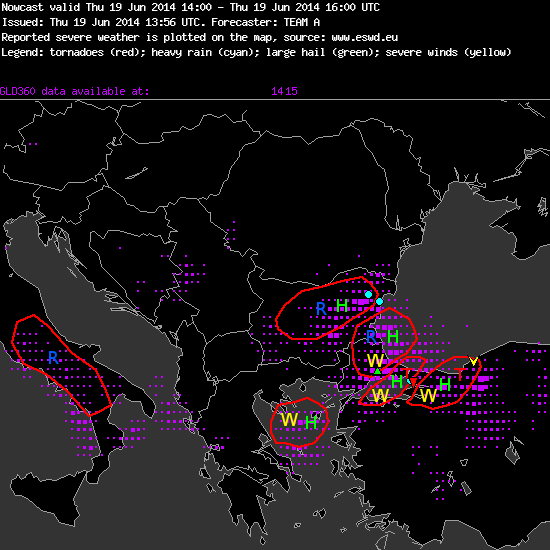This screenshot has width=550, height=550.
Task: Click the rightmost red T over Turkey
Action: point(460,374)
